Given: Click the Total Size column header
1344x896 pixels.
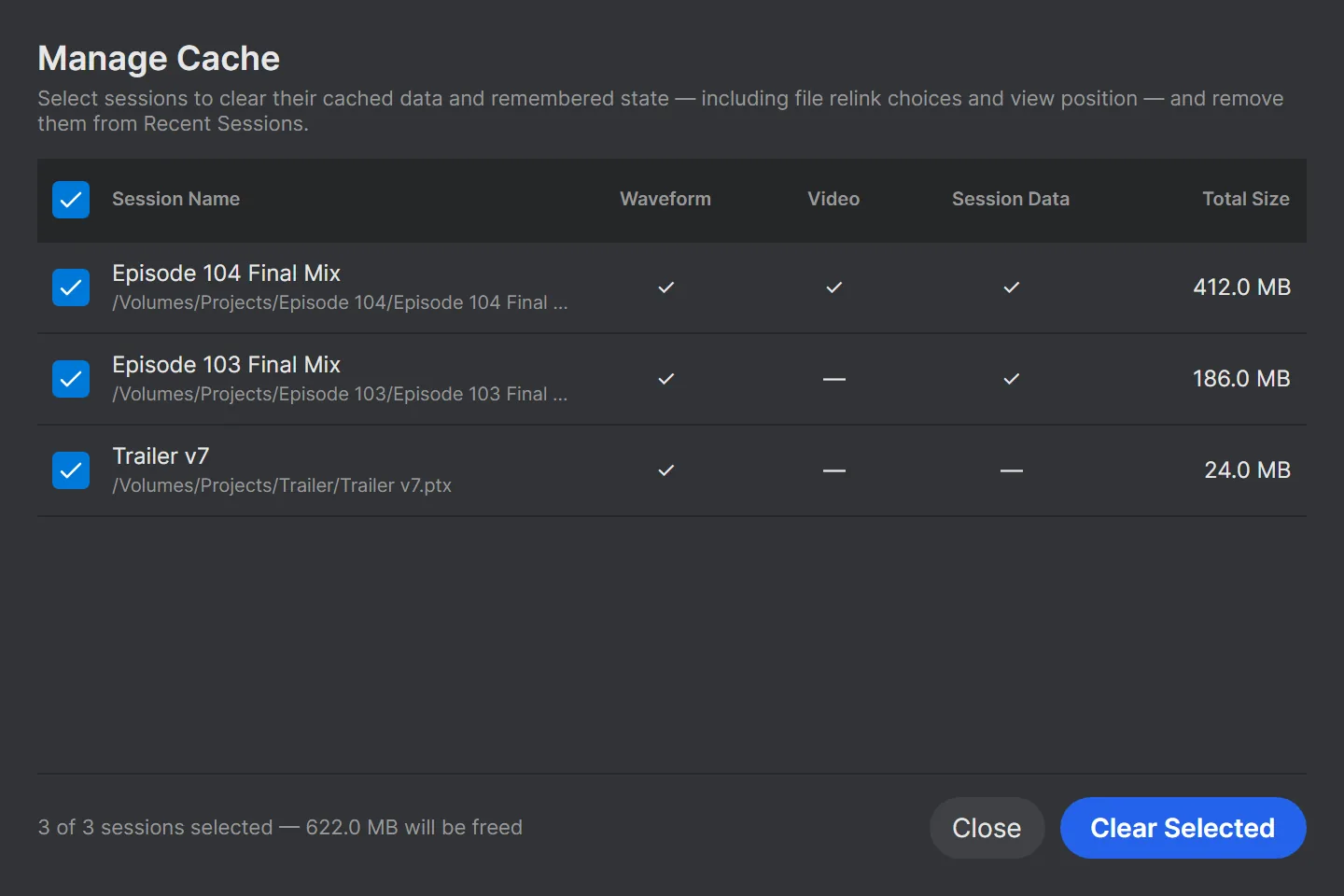Looking at the screenshot, I should [x=1246, y=199].
